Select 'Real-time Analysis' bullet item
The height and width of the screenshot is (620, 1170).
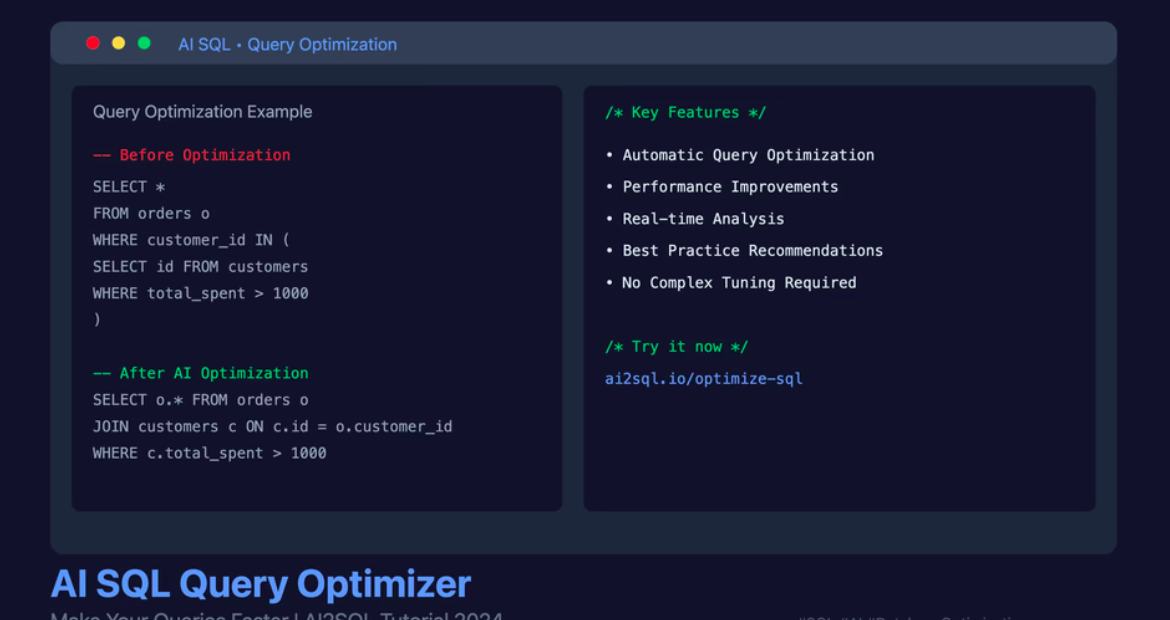point(702,219)
